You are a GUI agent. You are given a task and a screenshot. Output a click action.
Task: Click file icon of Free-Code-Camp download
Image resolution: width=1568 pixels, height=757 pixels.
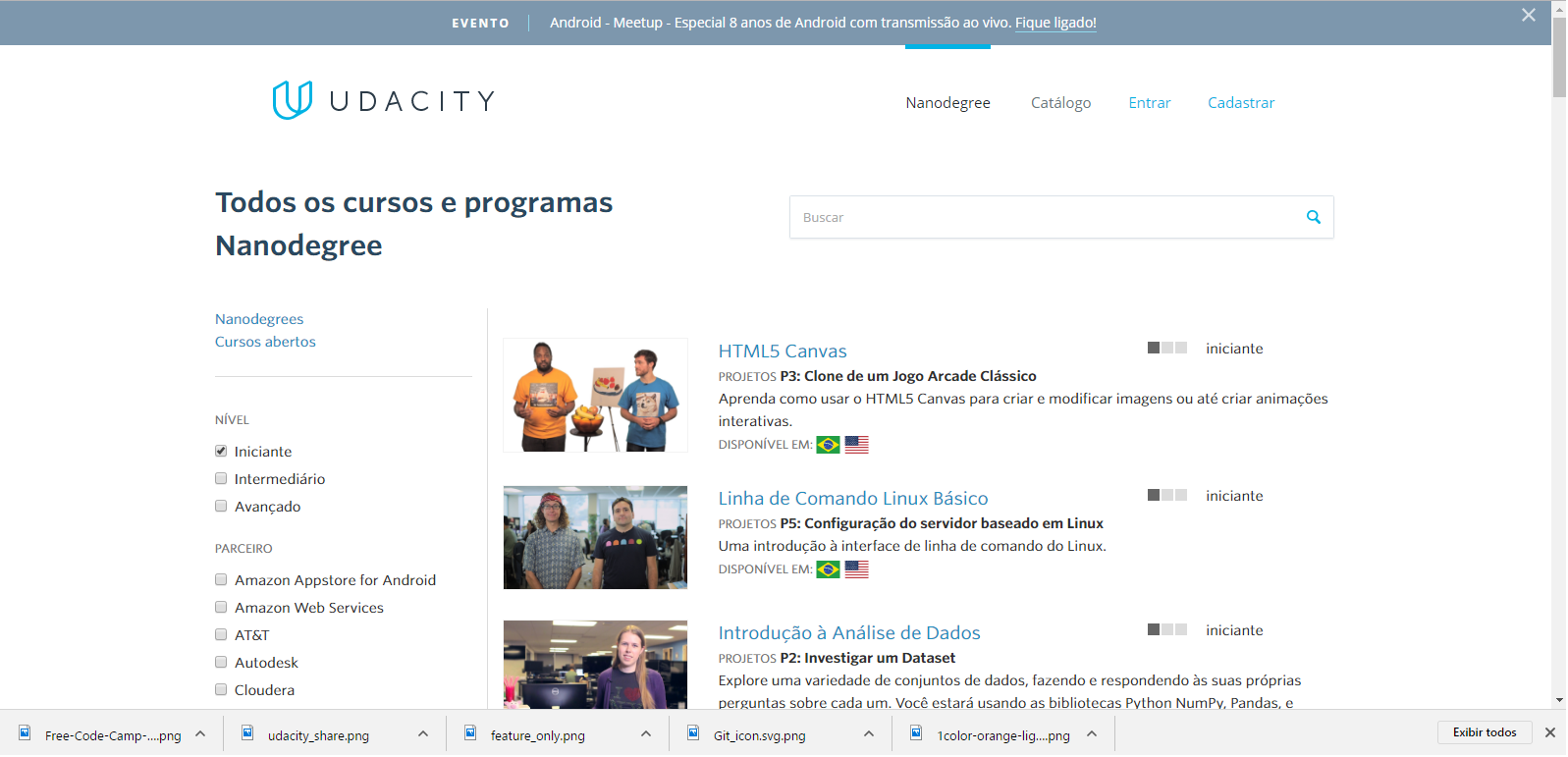26,733
